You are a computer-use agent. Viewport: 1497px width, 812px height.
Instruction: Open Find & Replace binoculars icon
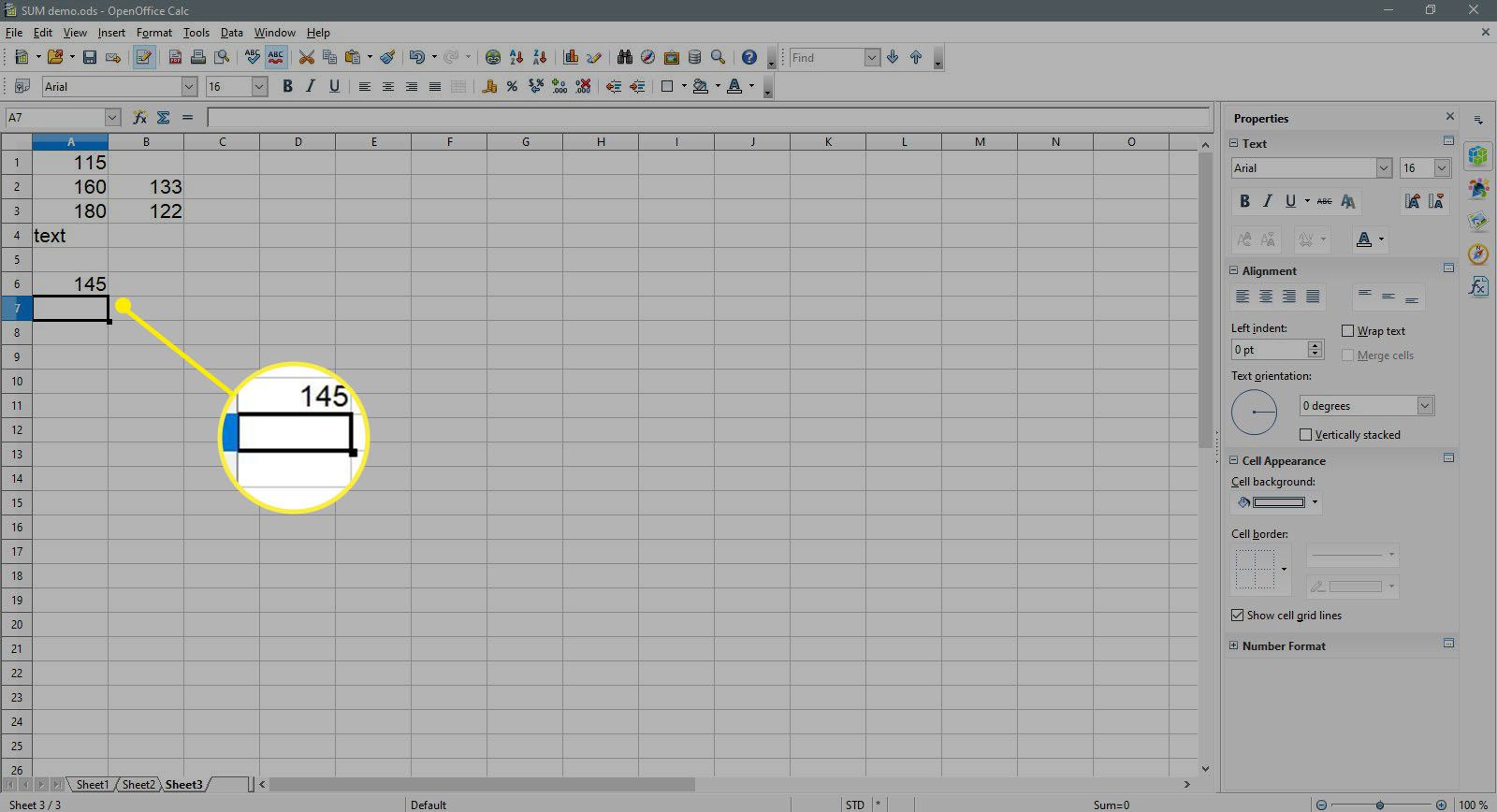[x=624, y=58]
